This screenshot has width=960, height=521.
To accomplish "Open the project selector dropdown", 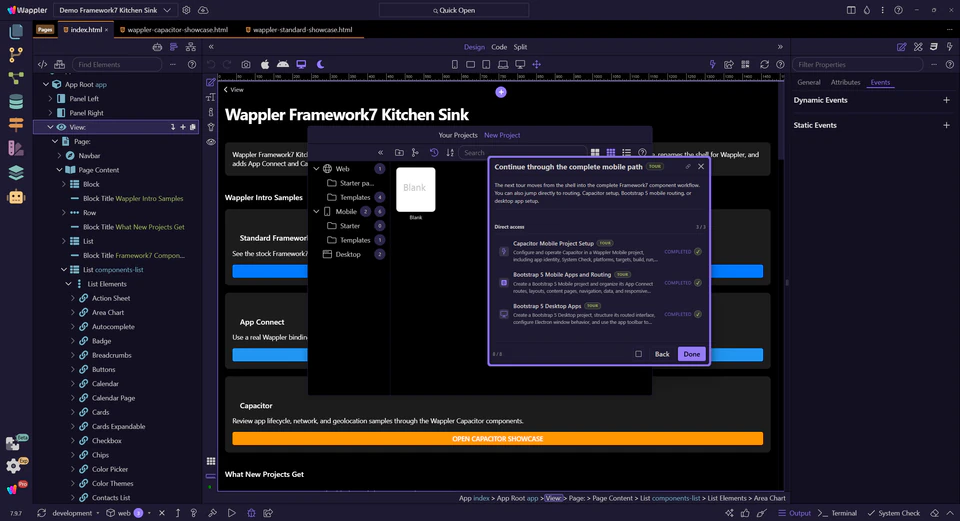I will [115, 10].
